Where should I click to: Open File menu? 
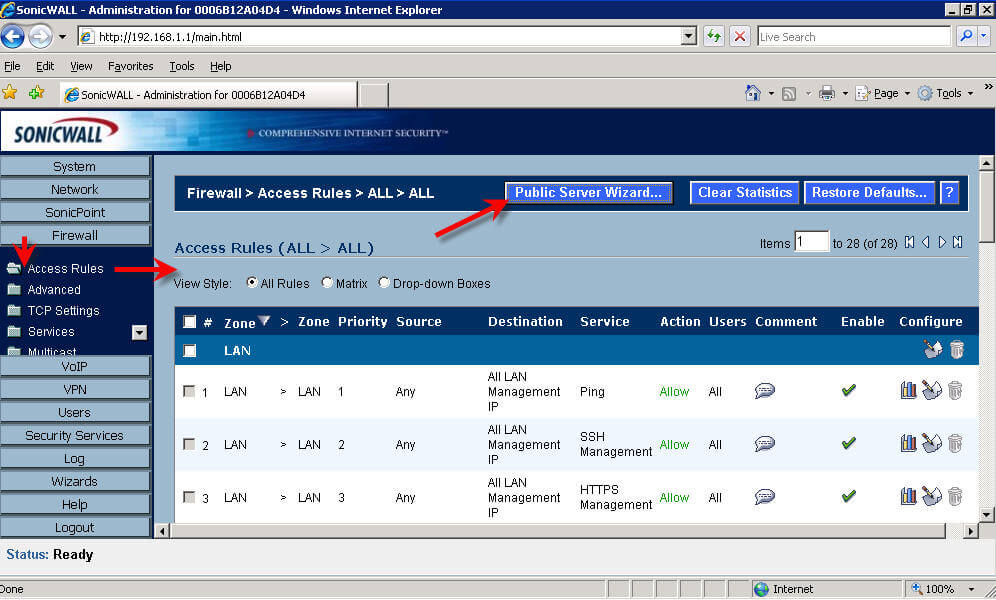(12, 66)
